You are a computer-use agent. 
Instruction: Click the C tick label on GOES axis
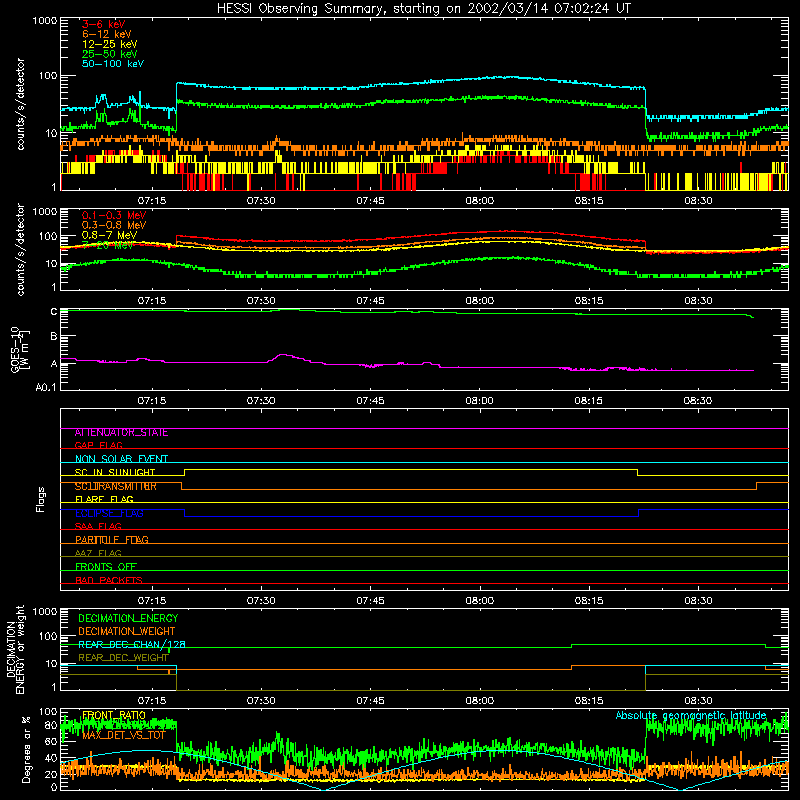(54, 312)
